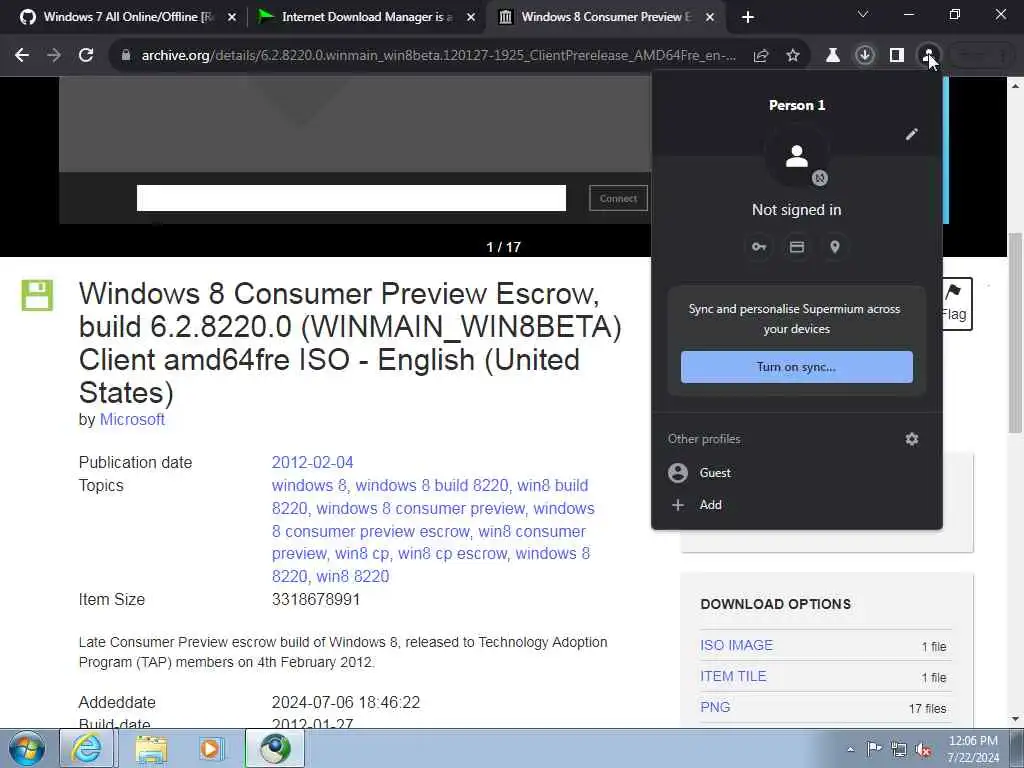View site information lock icon
The image size is (1024, 768).
click(x=126, y=56)
